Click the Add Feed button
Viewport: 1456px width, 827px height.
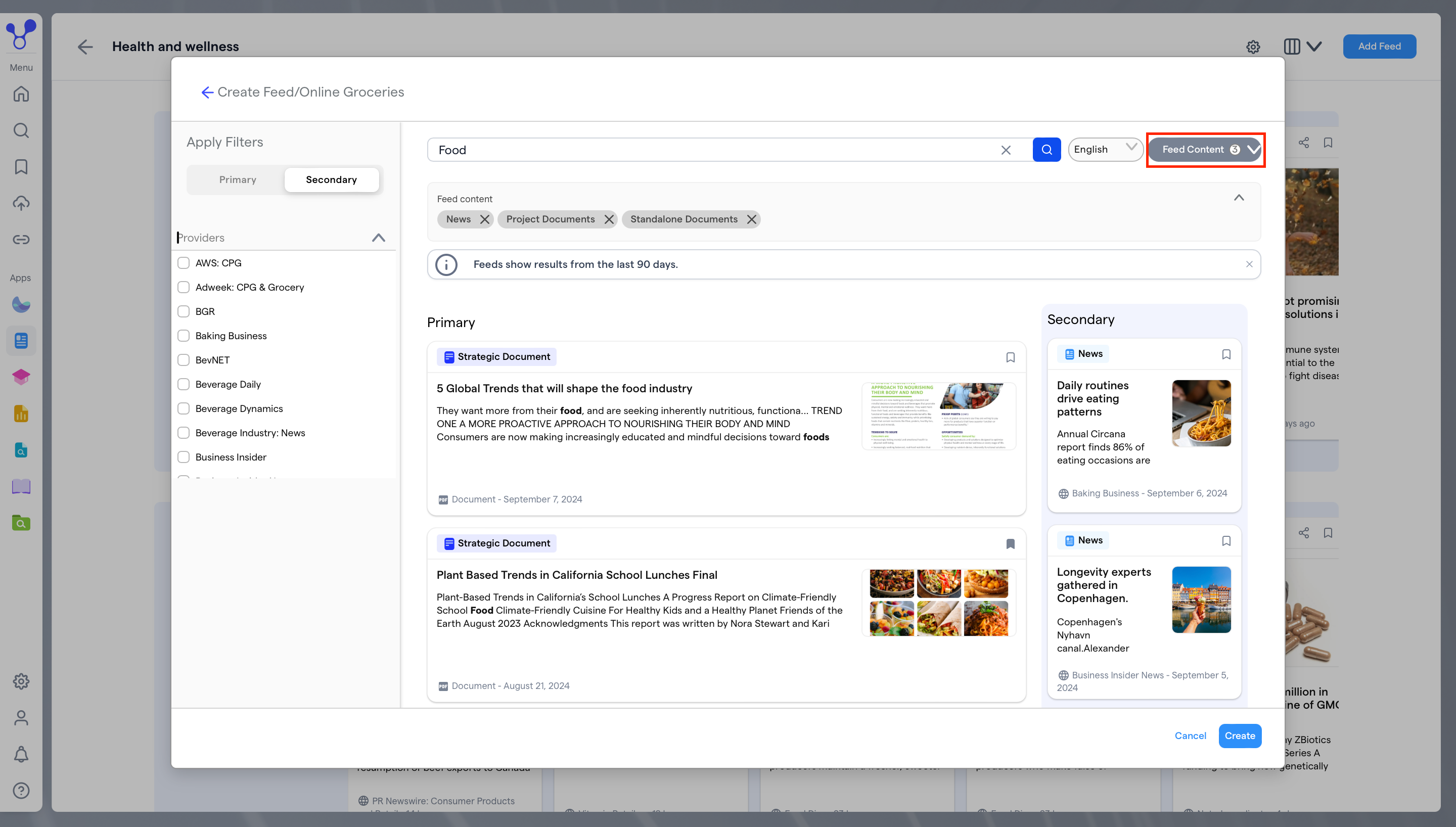(x=1379, y=47)
